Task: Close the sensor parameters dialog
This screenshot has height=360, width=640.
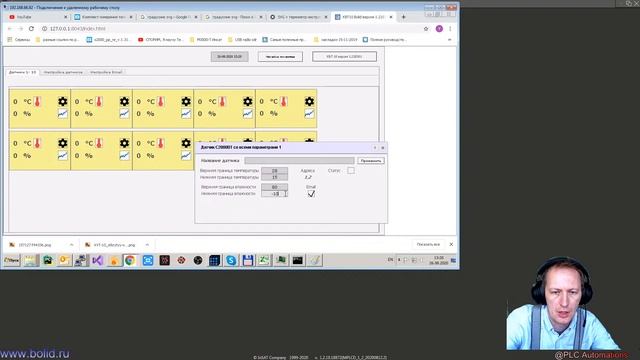Action: click(382, 148)
